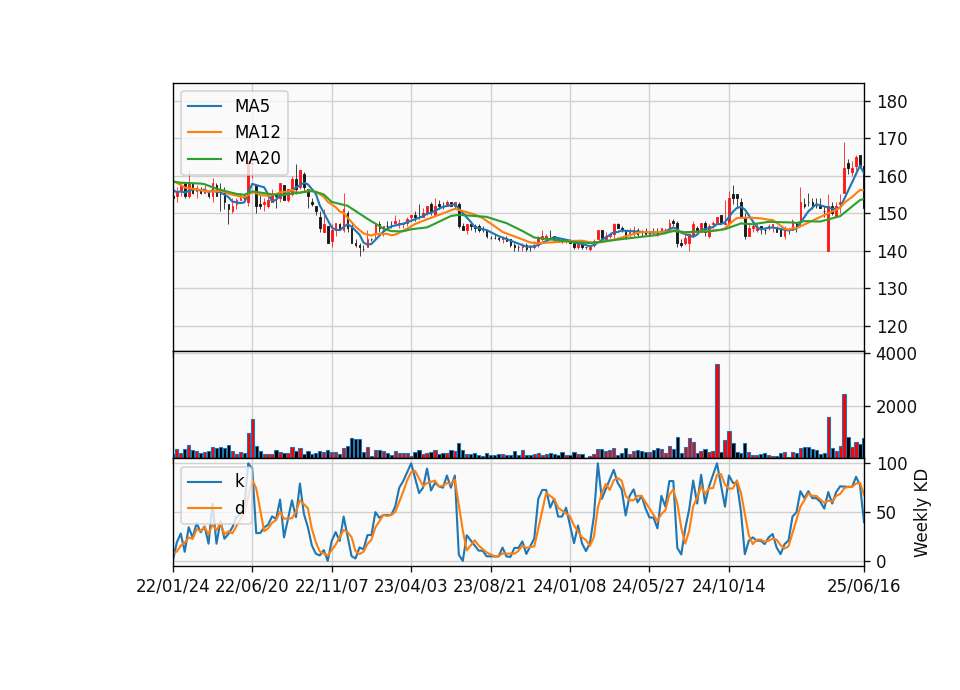
Task: Click the blue MA5 legend line sample
Action: point(204,106)
